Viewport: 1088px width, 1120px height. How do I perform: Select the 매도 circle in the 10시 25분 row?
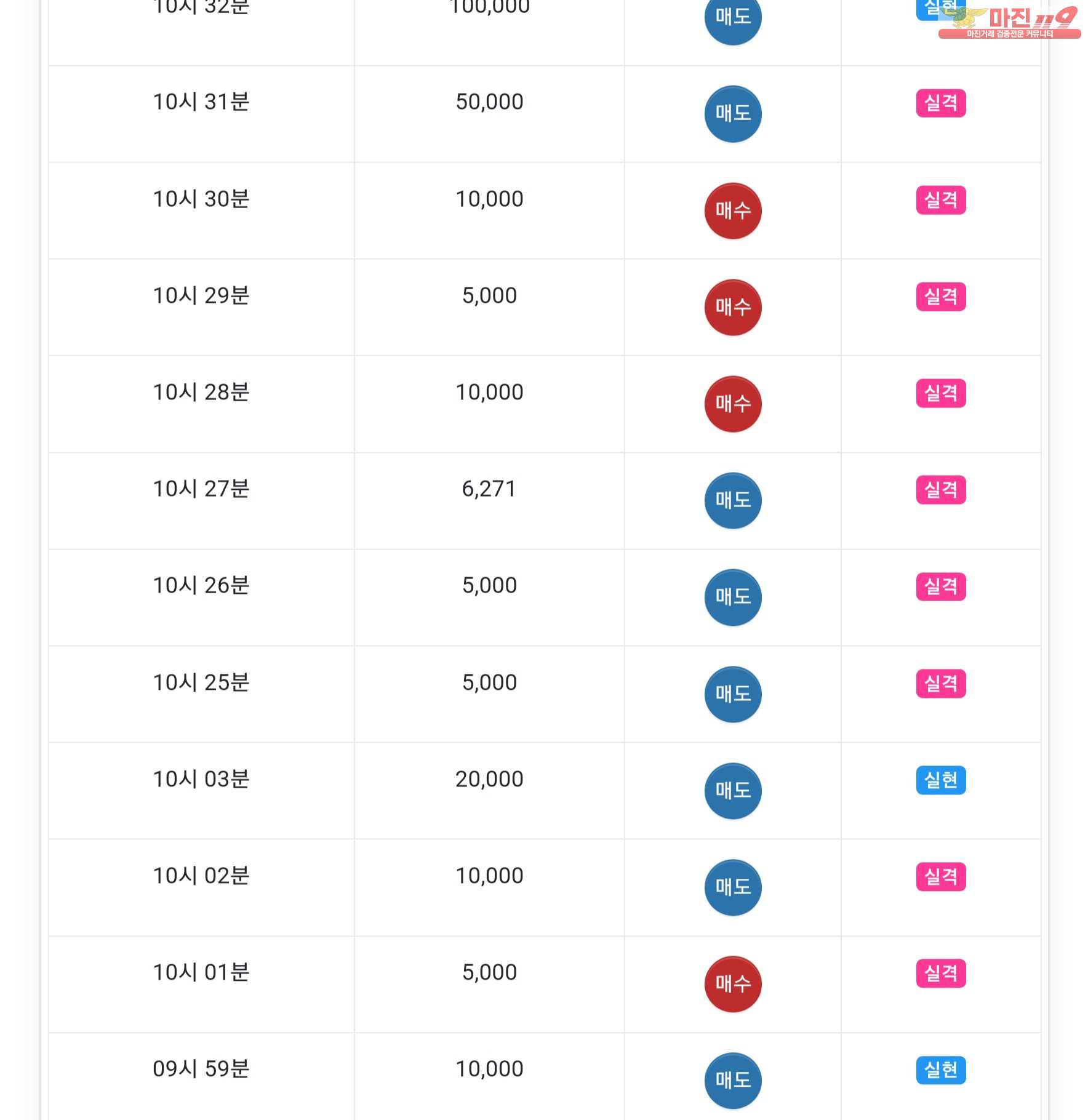tap(732, 694)
